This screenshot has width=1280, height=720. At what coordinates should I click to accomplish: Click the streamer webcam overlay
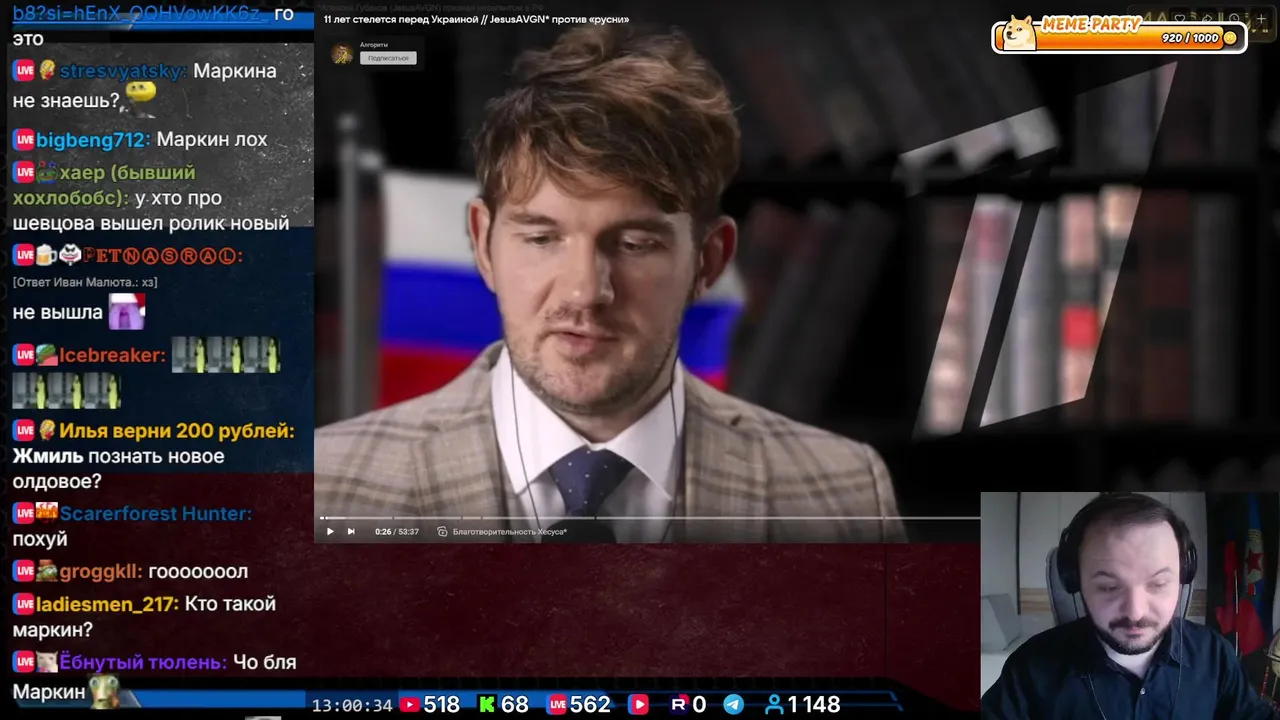[1130, 606]
